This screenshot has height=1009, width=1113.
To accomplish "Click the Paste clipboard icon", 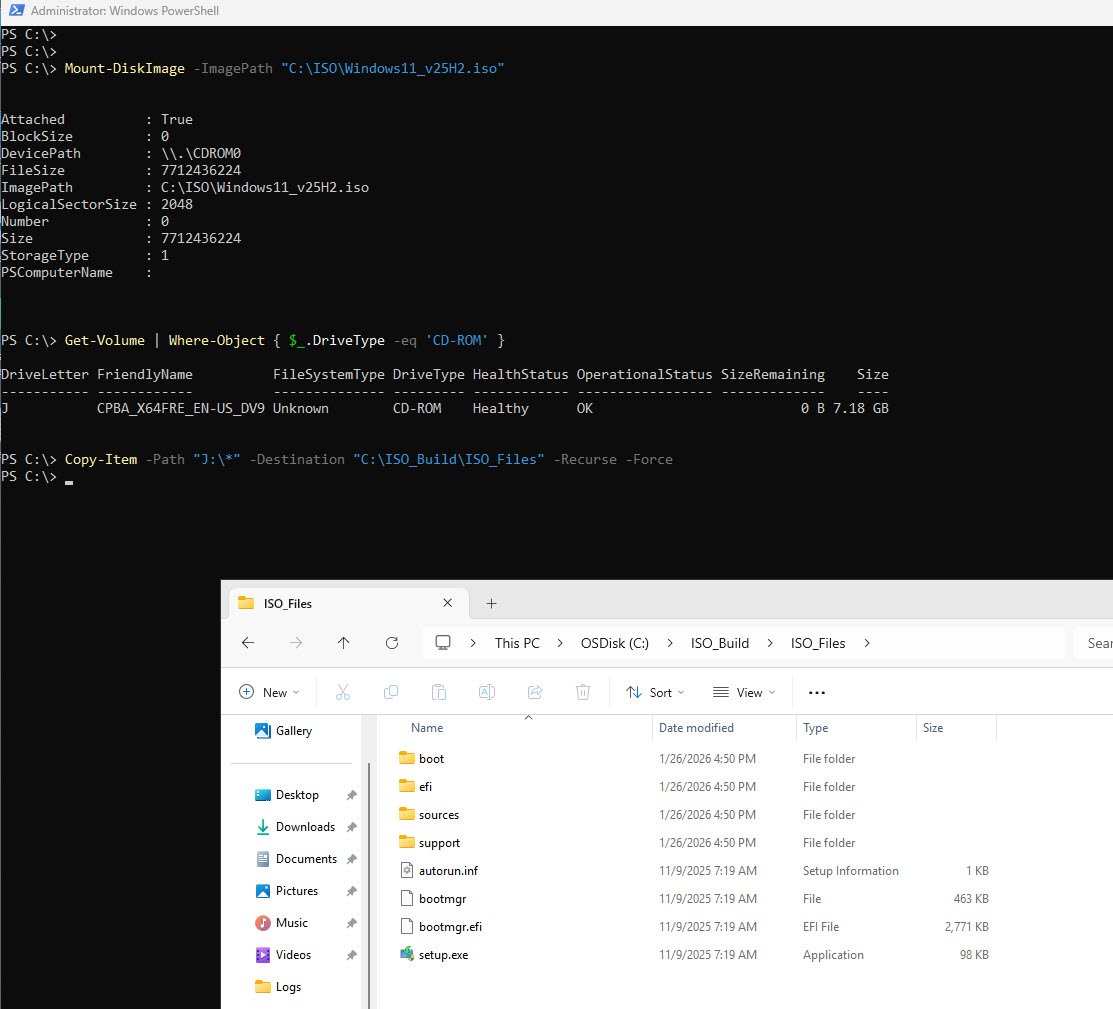I will point(439,692).
